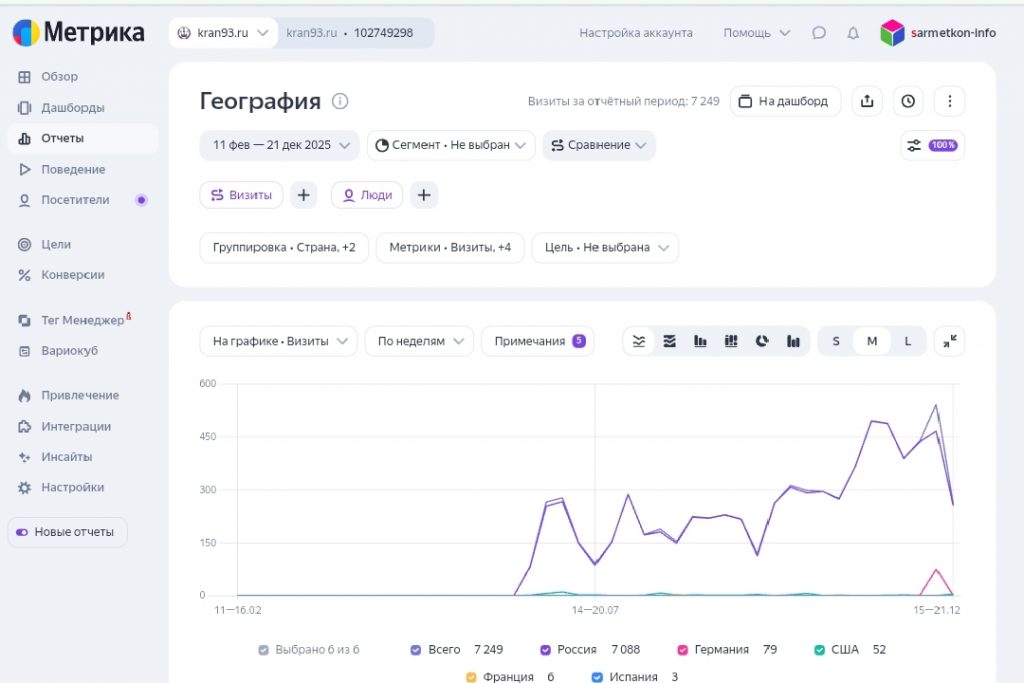Viewport: 1024px width, 683px height.
Task: Open the Сегмент Не выбран dropdown
Action: (451, 145)
